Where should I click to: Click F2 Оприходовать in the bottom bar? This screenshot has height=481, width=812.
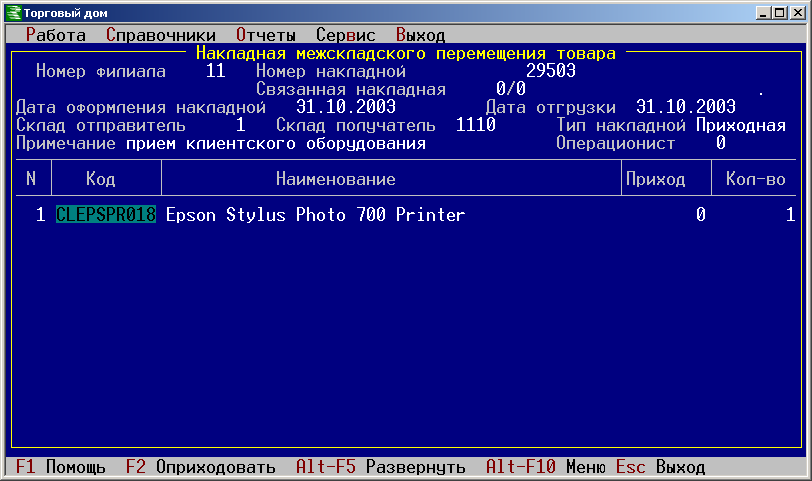point(200,467)
